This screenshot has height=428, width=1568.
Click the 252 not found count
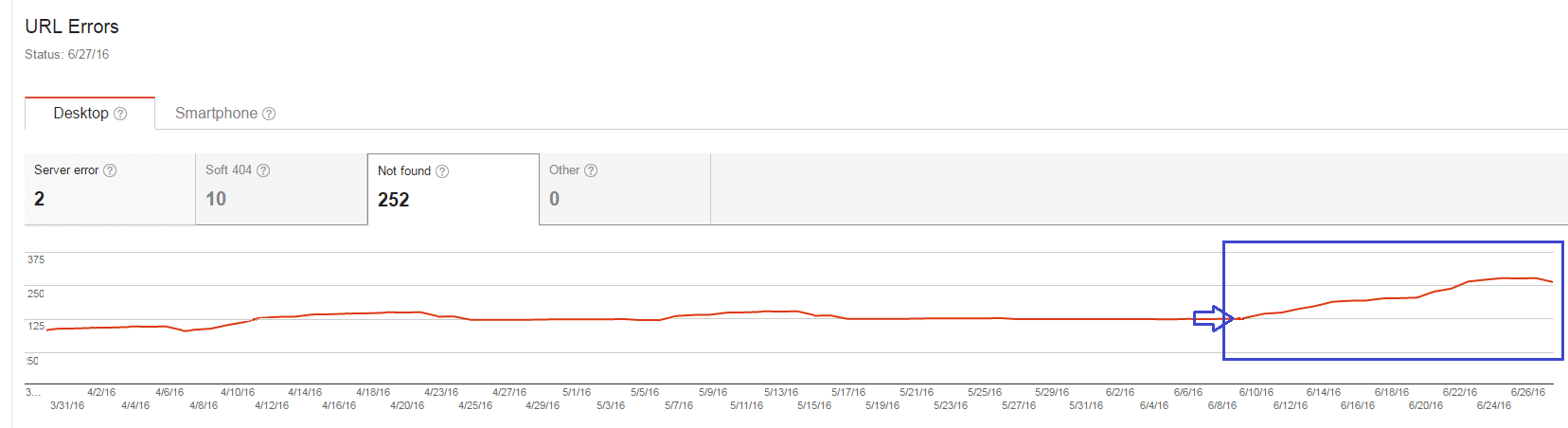click(394, 200)
